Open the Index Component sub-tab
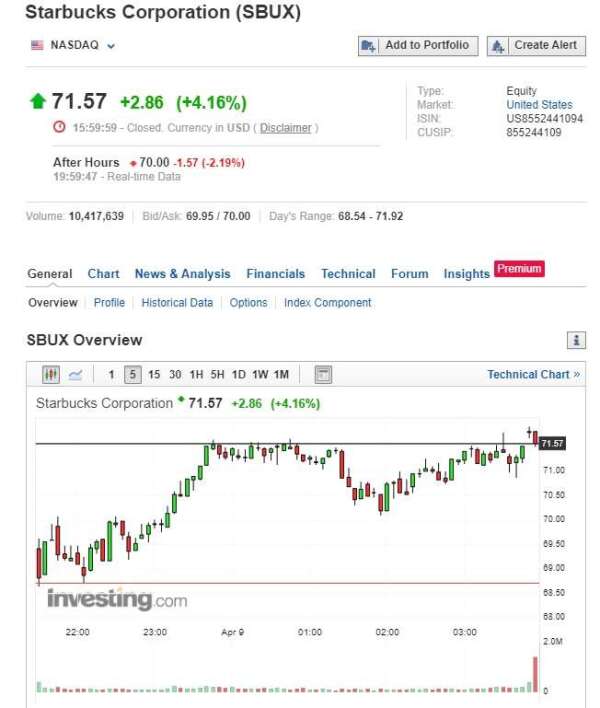This screenshot has height=708, width=600. click(327, 303)
